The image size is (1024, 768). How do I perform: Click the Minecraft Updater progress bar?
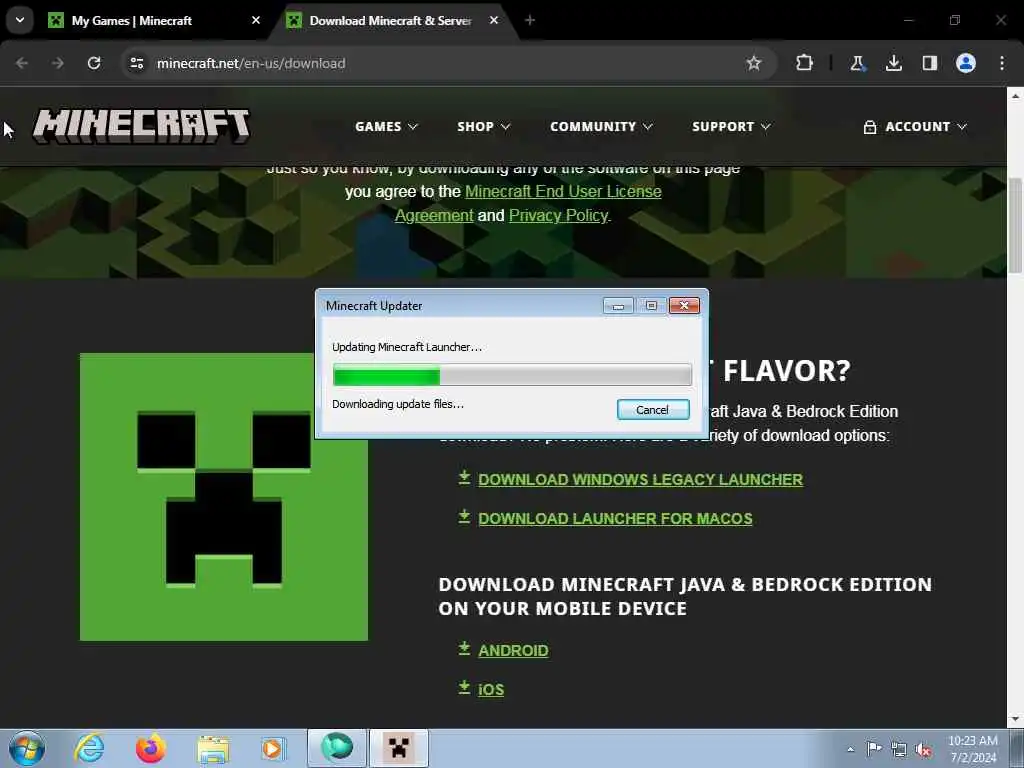(512, 376)
